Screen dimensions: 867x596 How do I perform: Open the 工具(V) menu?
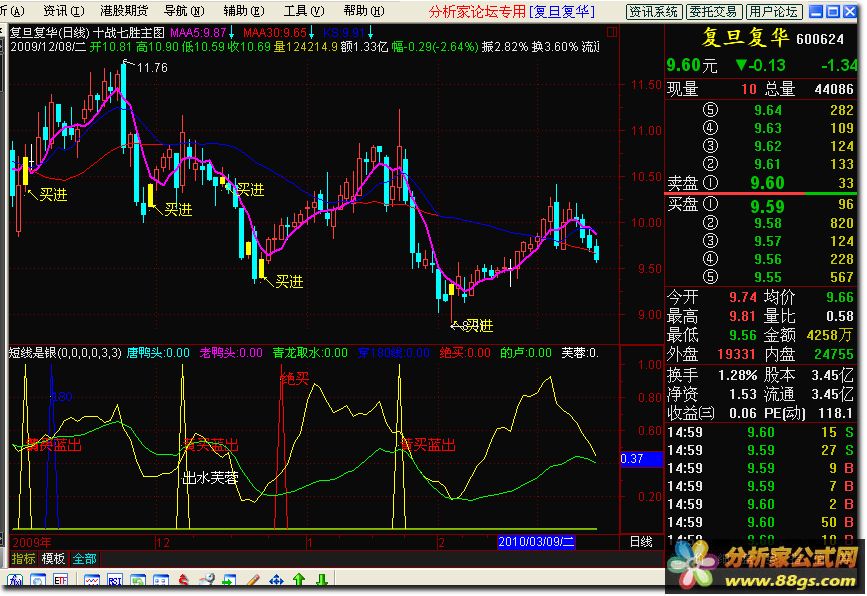pyautogui.click(x=304, y=11)
